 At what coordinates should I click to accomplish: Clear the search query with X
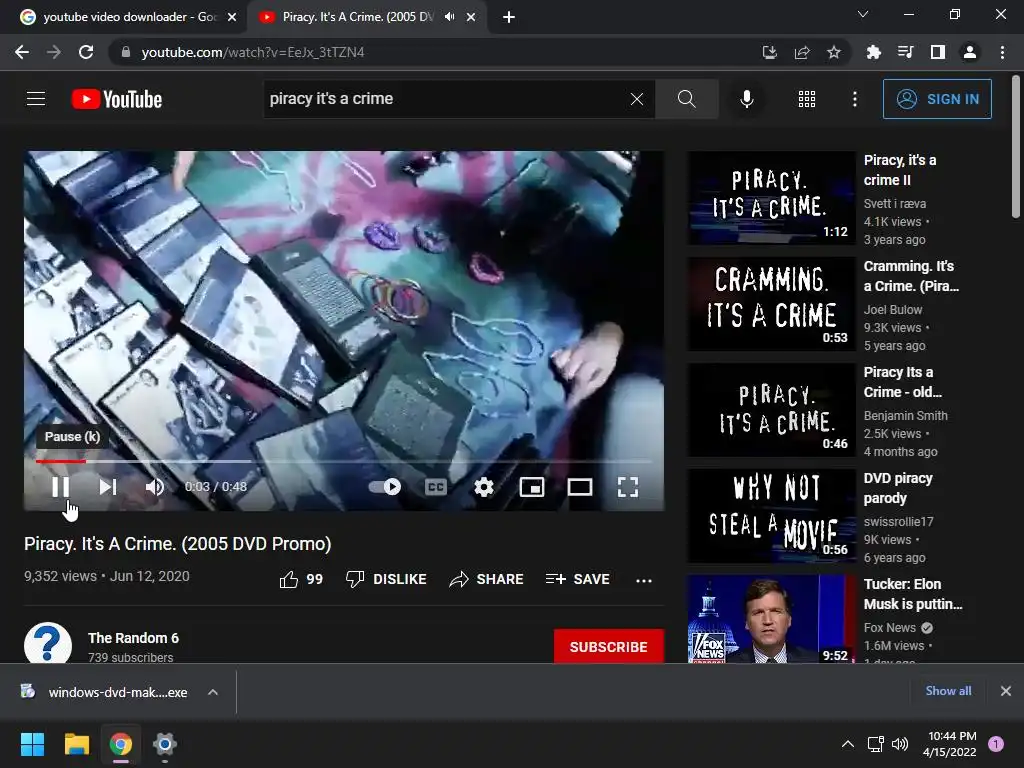click(x=637, y=99)
